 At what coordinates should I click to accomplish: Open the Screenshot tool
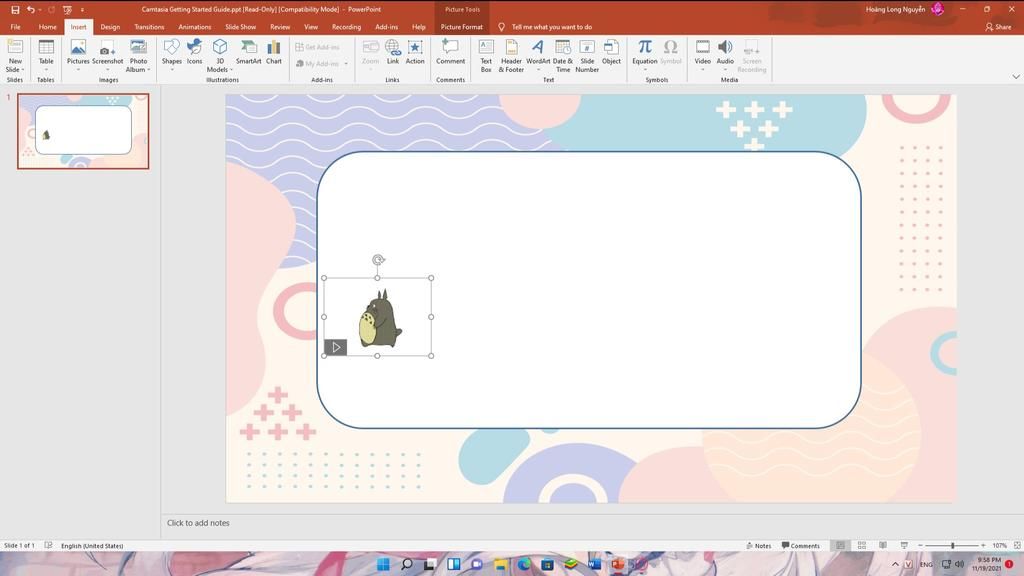pos(107,55)
